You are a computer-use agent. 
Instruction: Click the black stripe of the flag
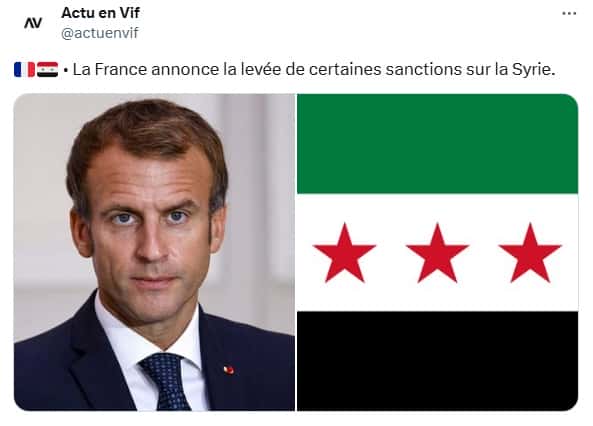[x=438, y=361]
